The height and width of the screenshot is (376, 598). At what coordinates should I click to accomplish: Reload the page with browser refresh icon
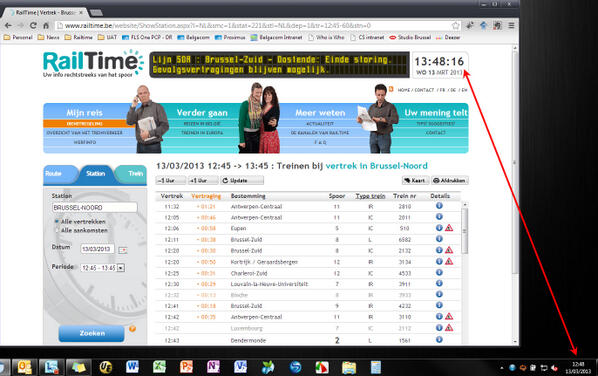33,26
